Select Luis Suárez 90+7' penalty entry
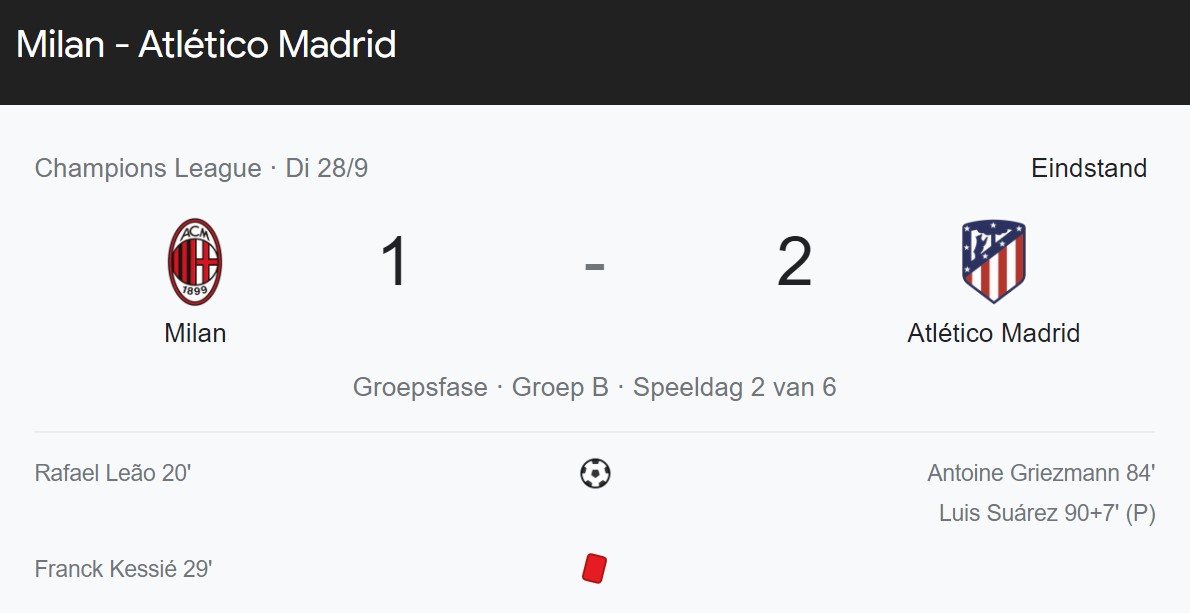1190x613 pixels. [x=1047, y=514]
